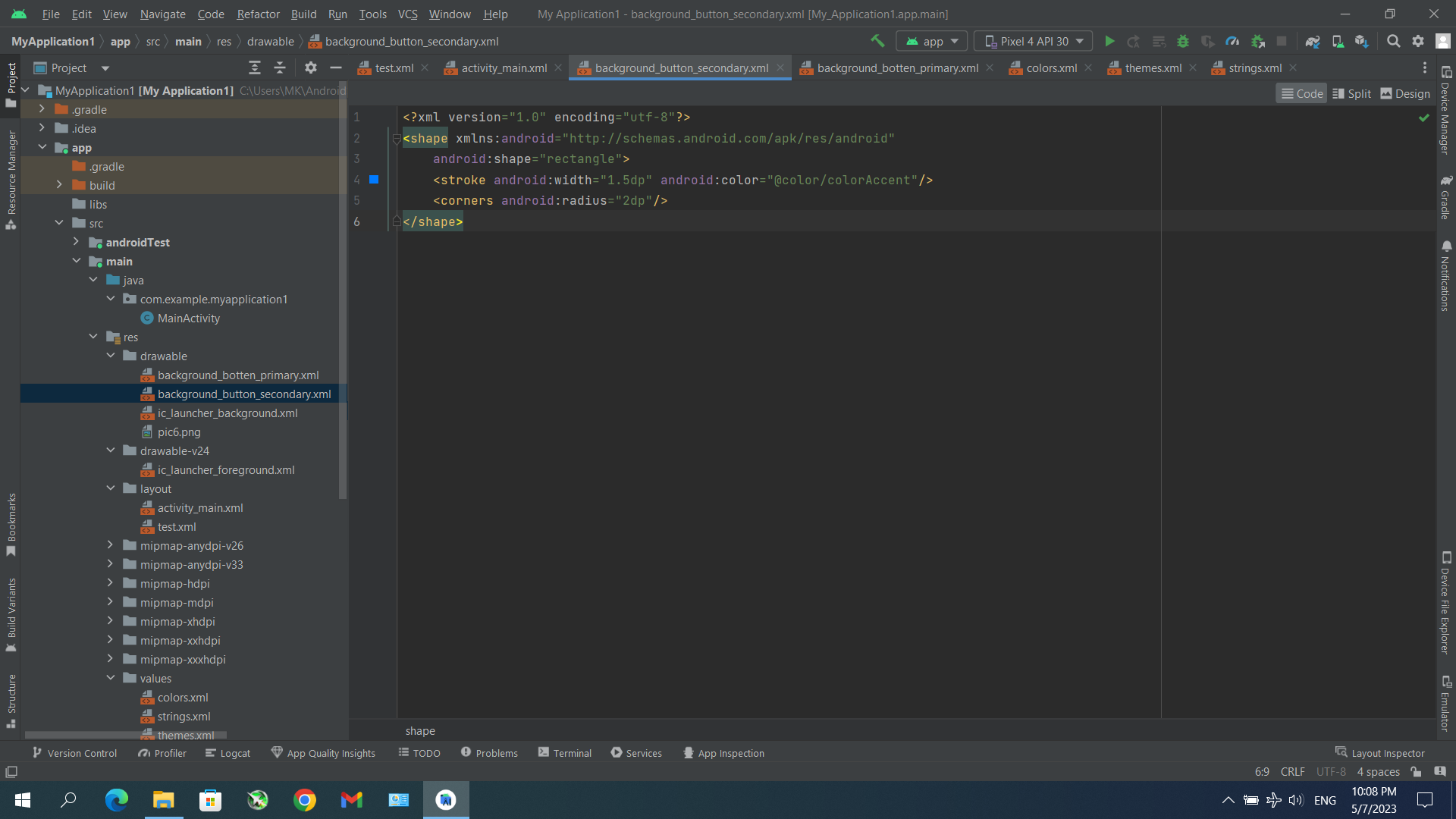Toggle the Project tool window button
Image resolution: width=1456 pixels, height=819 pixels.
click(11, 85)
